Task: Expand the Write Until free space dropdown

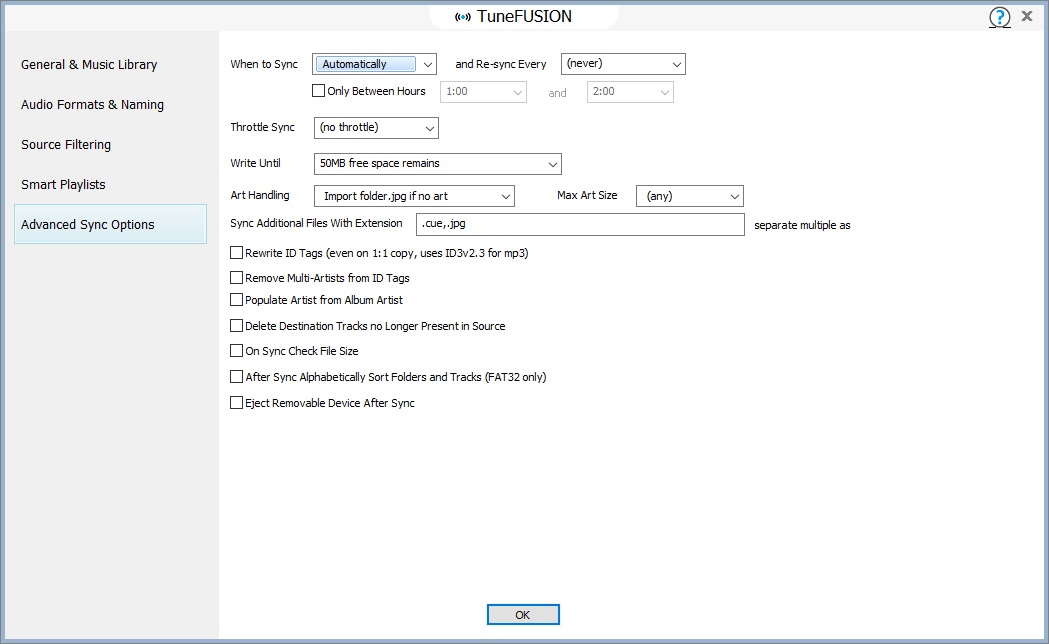Action: [437, 163]
